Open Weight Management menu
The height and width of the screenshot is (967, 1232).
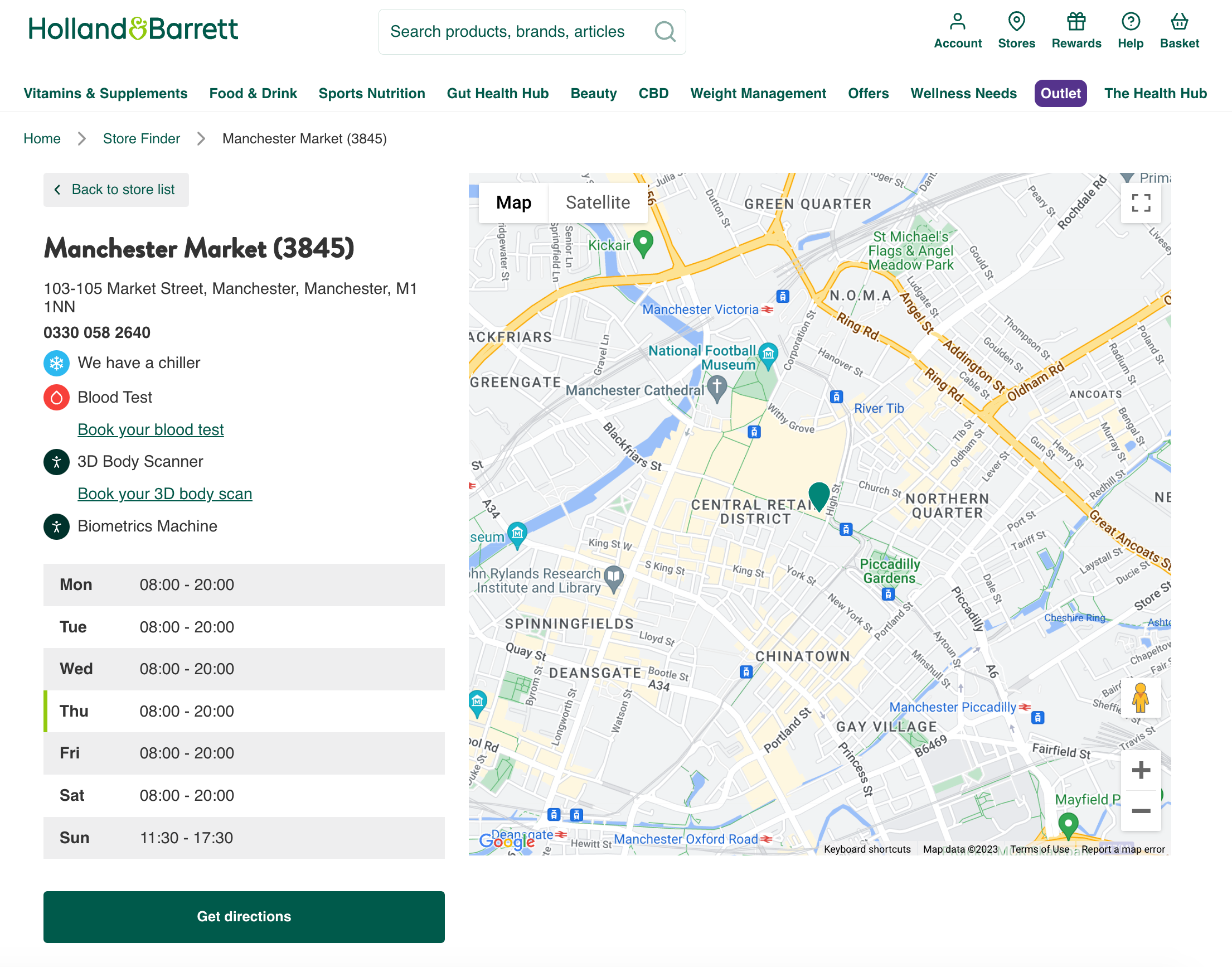tap(758, 94)
